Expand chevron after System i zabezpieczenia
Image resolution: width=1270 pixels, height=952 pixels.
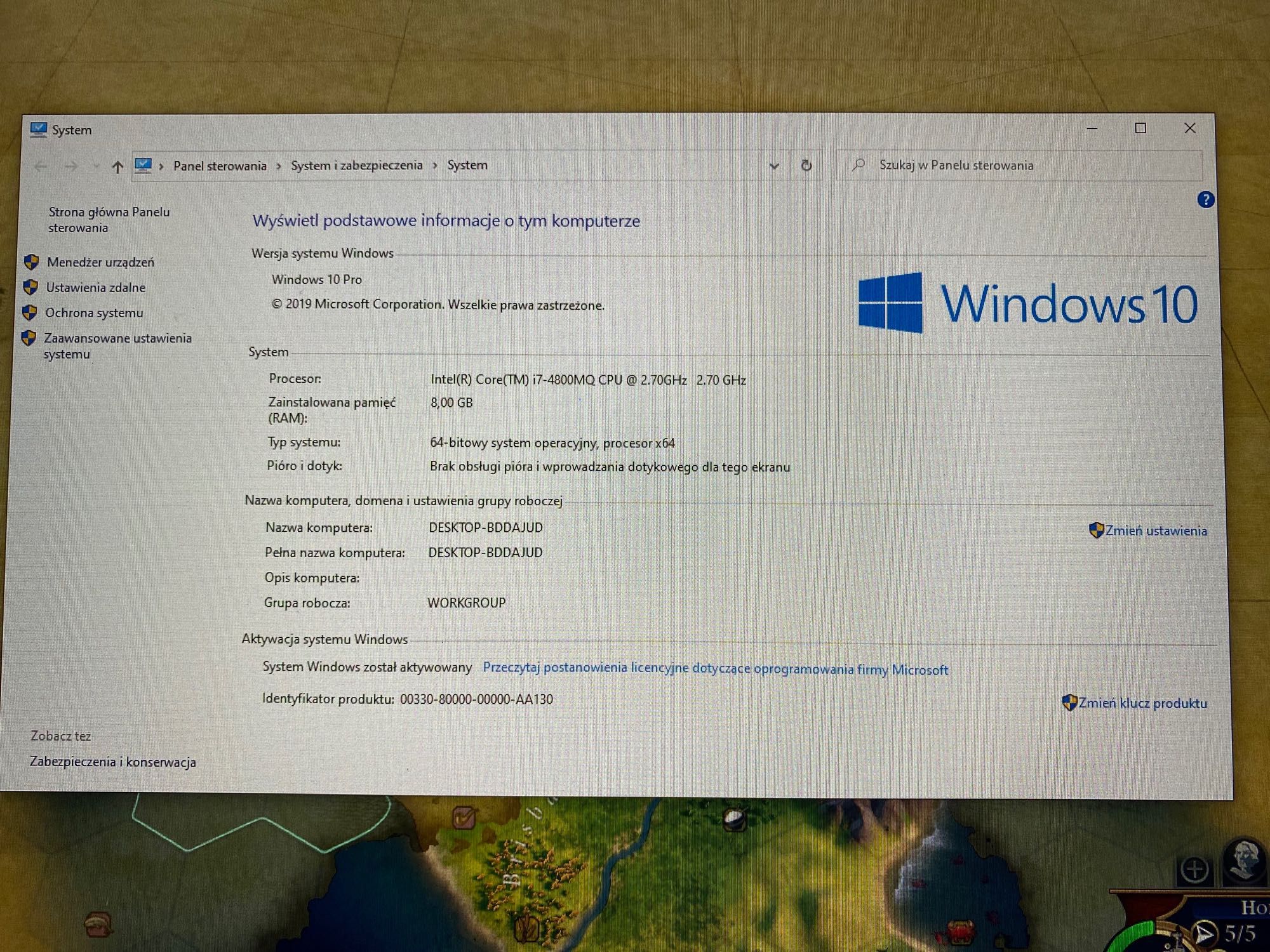pos(435,166)
